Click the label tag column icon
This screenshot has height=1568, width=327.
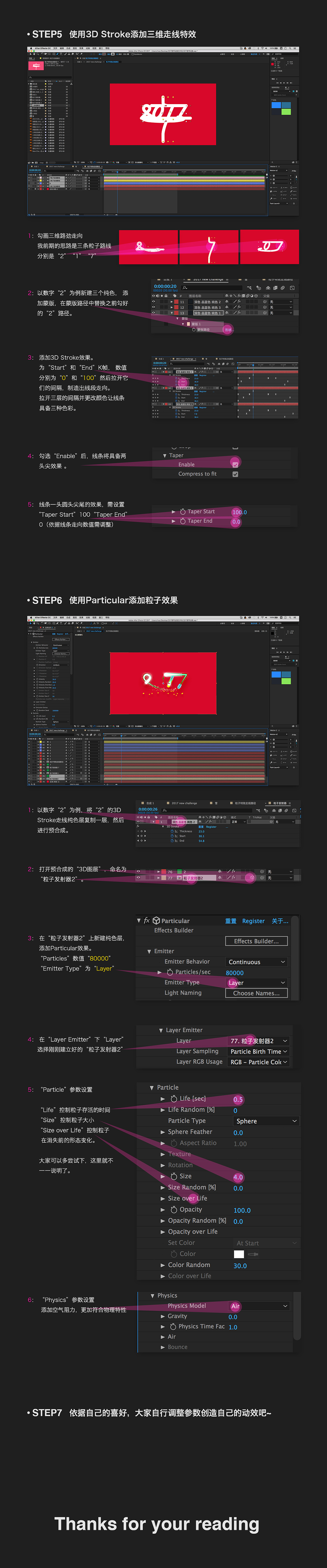(x=175, y=296)
